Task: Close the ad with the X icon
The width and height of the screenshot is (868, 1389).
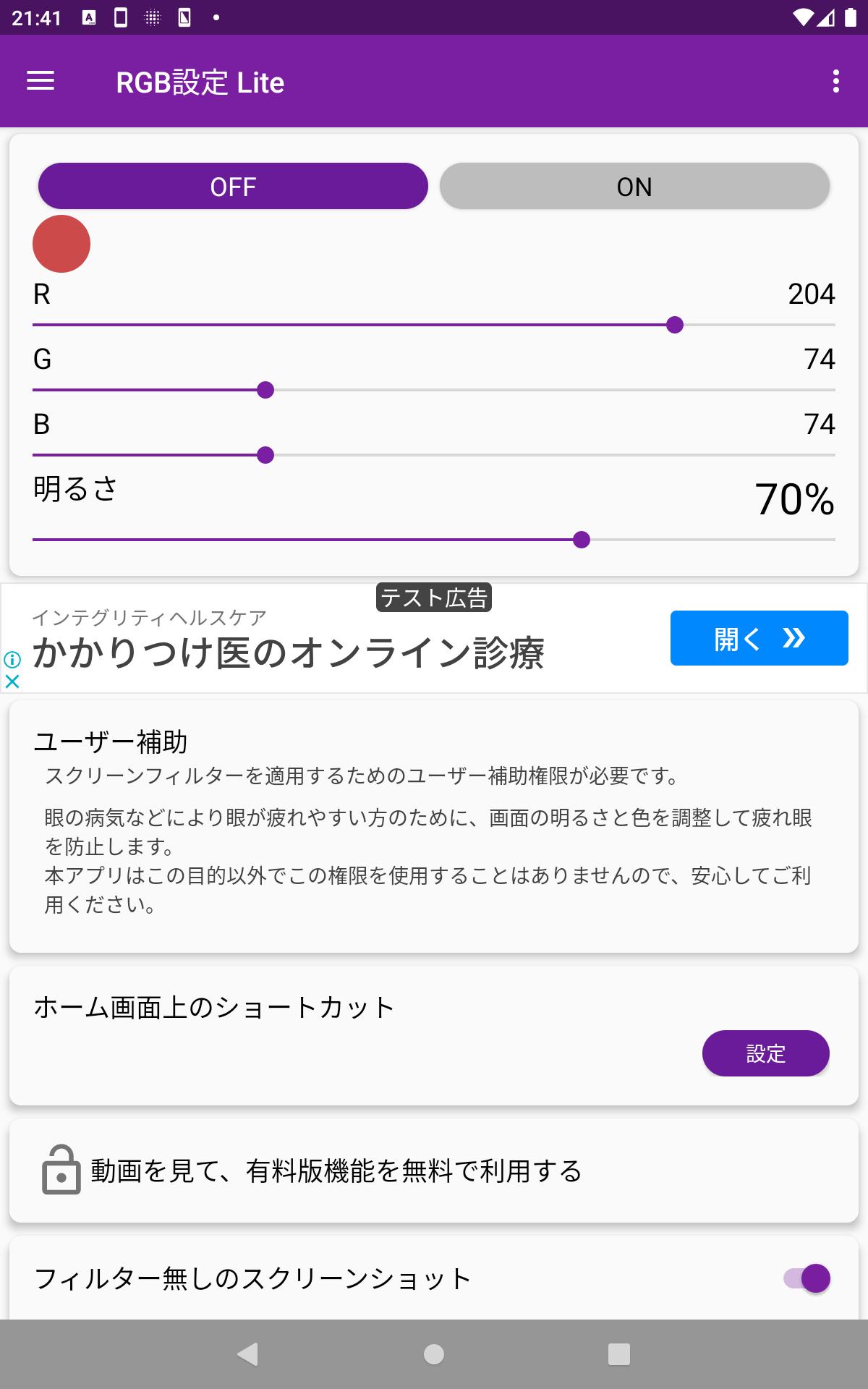Action: pyautogui.click(x=12, y=681)
